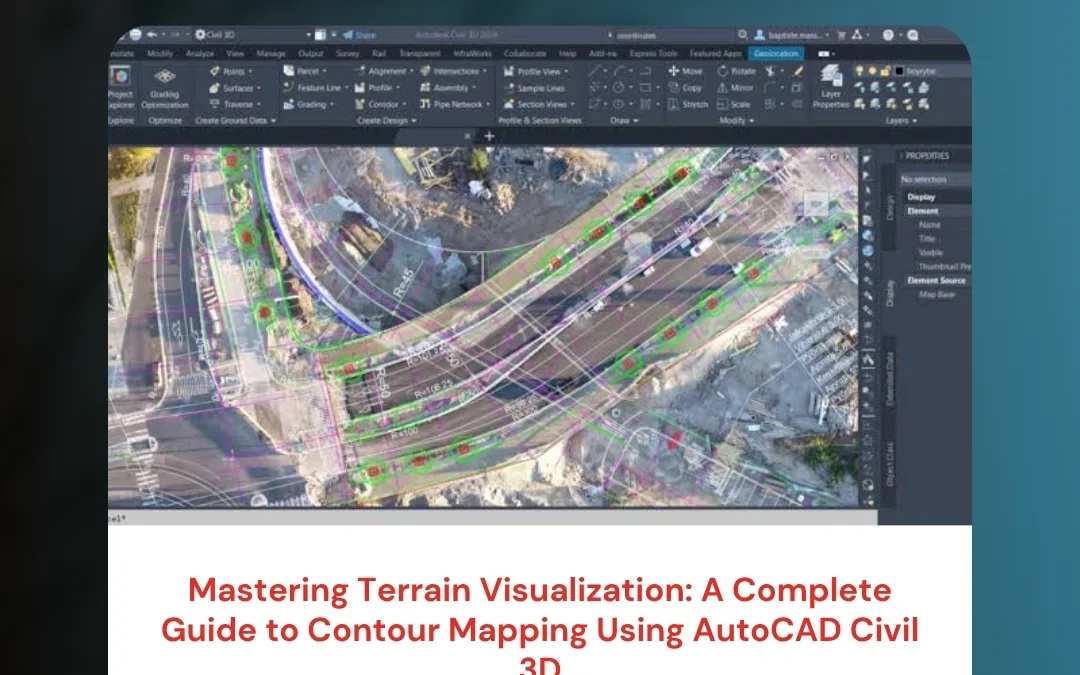Select the Stretch tool
The width and height of the screenshot is (1080, 675).
coord(687,104)
